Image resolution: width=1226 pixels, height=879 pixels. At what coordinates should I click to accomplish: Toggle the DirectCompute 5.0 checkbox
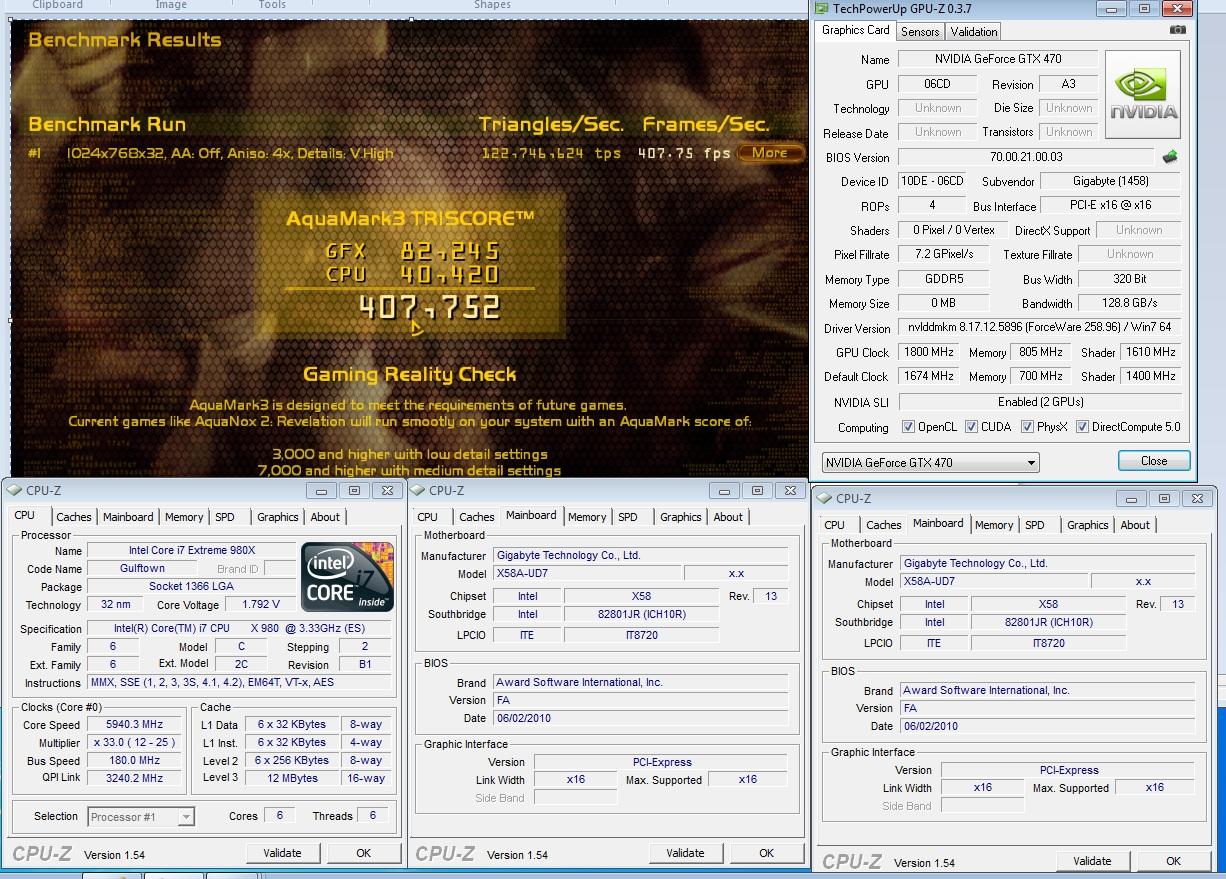pos(1081,427)
